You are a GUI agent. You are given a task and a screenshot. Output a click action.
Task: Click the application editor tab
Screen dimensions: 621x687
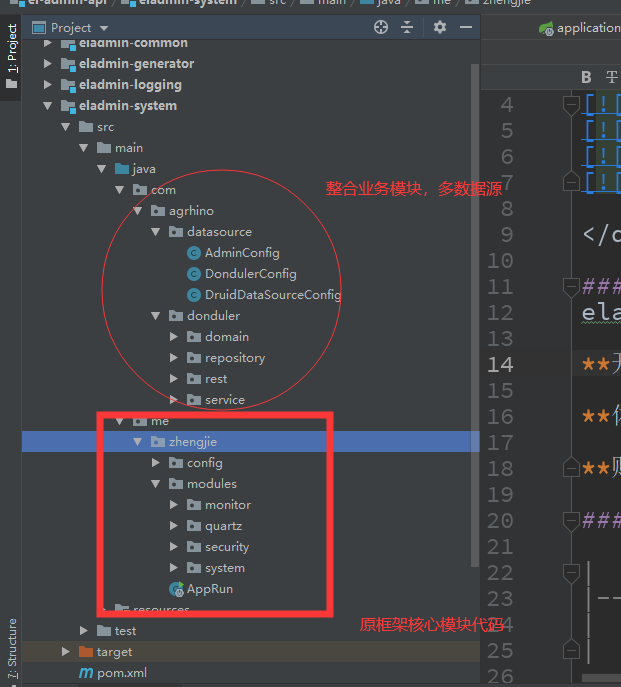tap(579, 28)
